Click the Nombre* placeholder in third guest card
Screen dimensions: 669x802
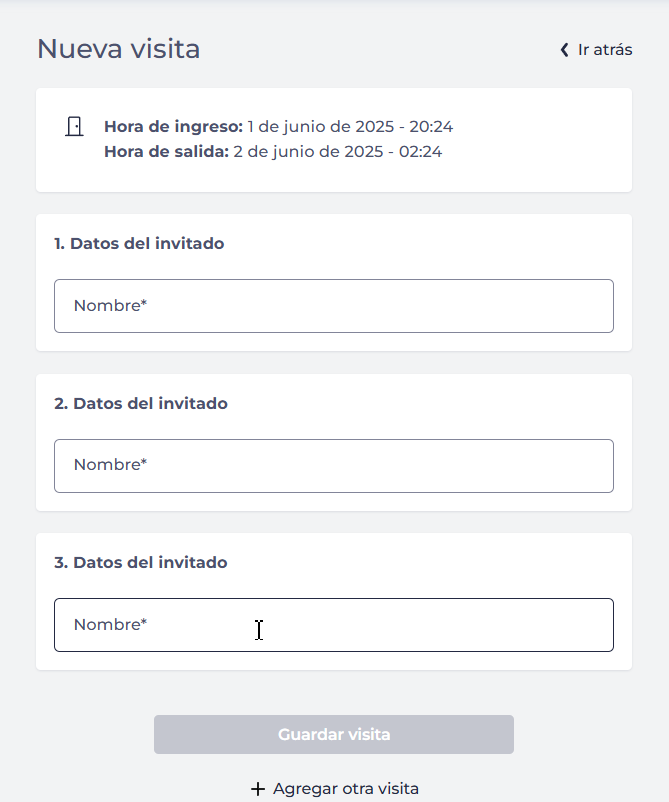110,625
